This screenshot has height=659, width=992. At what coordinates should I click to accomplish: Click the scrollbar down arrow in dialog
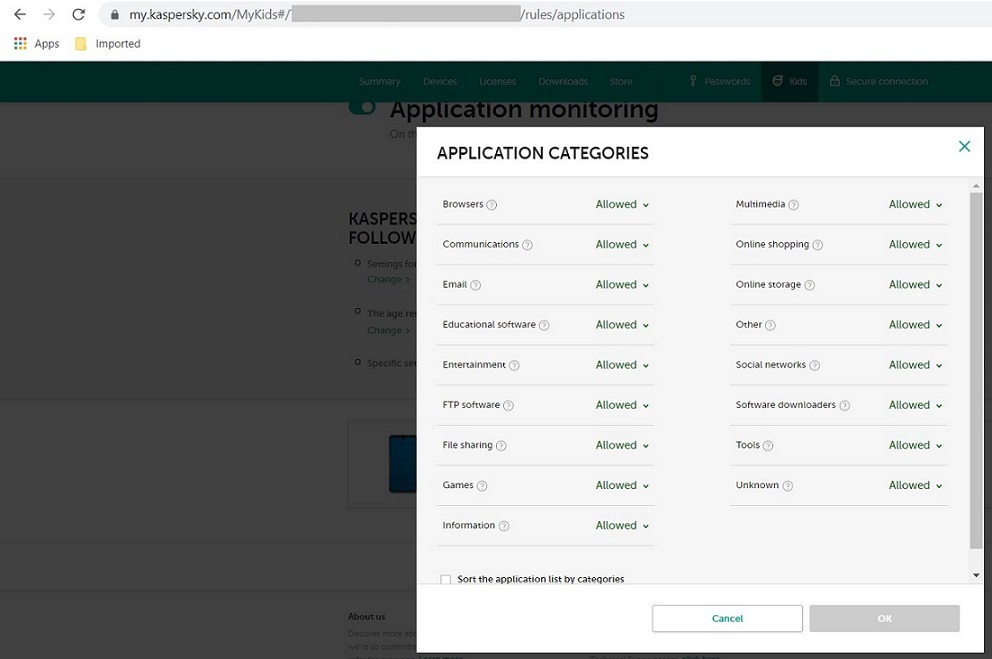976,575
